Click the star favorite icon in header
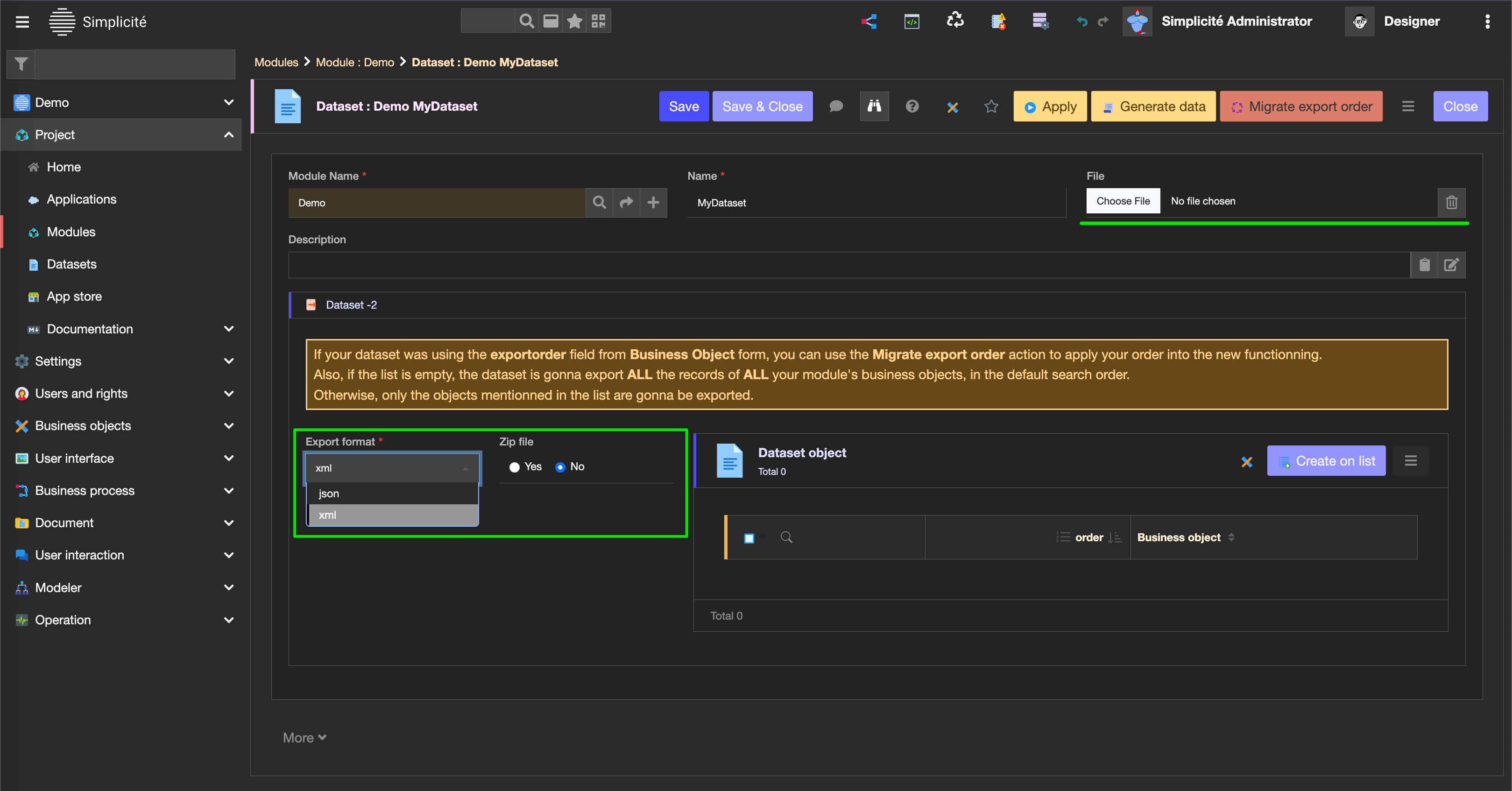1512x791 pixels. click(x=991, y=106)
